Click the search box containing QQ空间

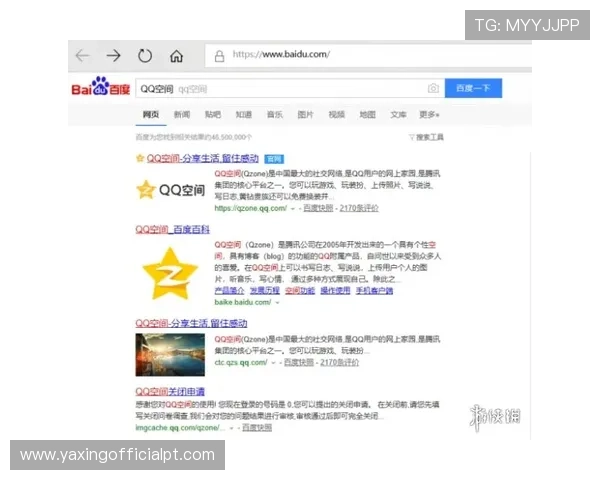(x=290, y=88)
